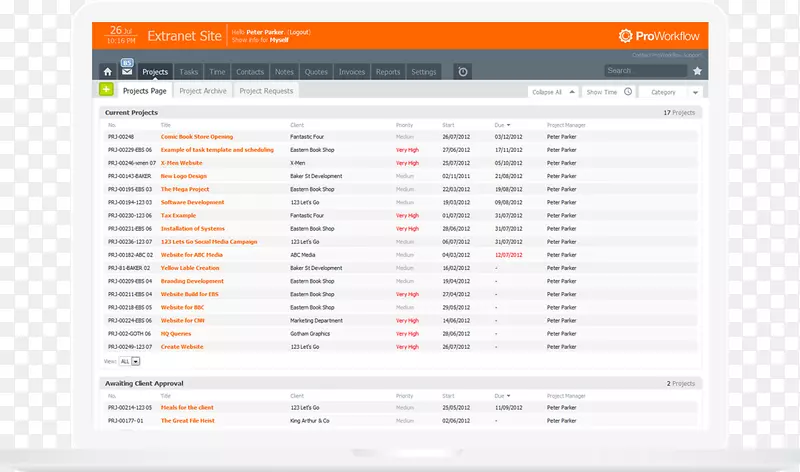
Task: Open the Comic Book Store Opening project
Action: pyautogui.click(x=196, y=137)
